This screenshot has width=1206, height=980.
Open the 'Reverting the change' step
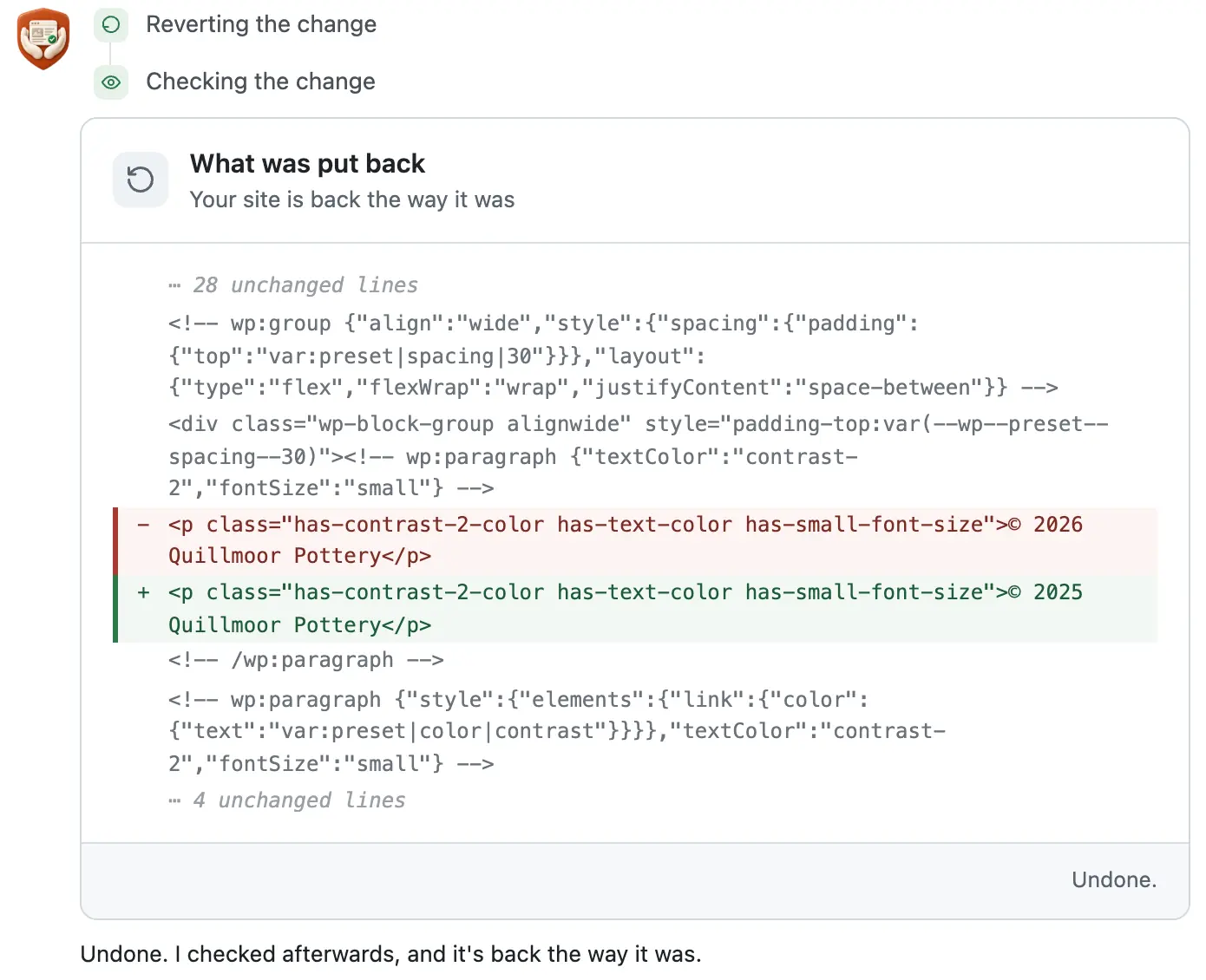point(261,24)
